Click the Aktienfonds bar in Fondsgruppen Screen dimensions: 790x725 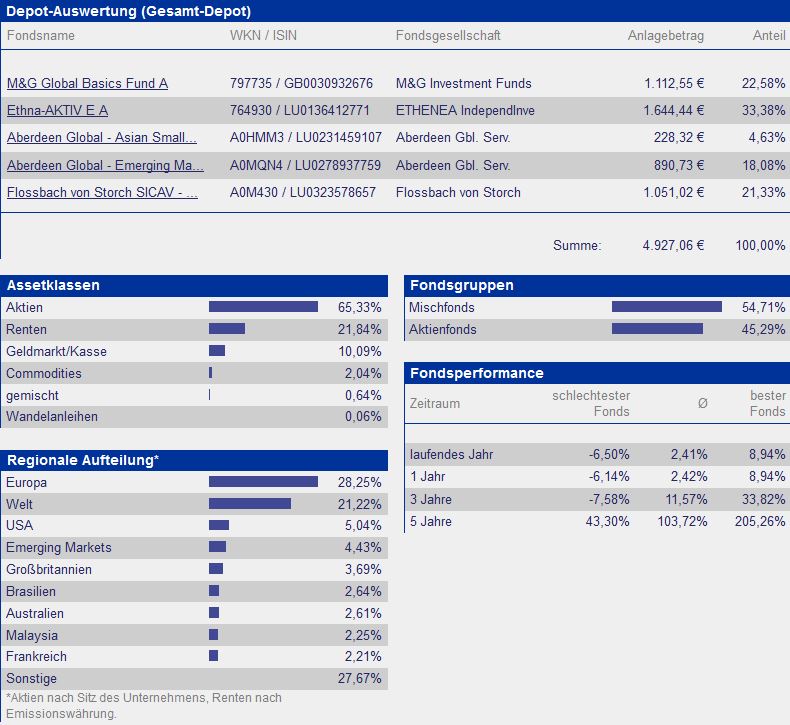click(657, 329)
